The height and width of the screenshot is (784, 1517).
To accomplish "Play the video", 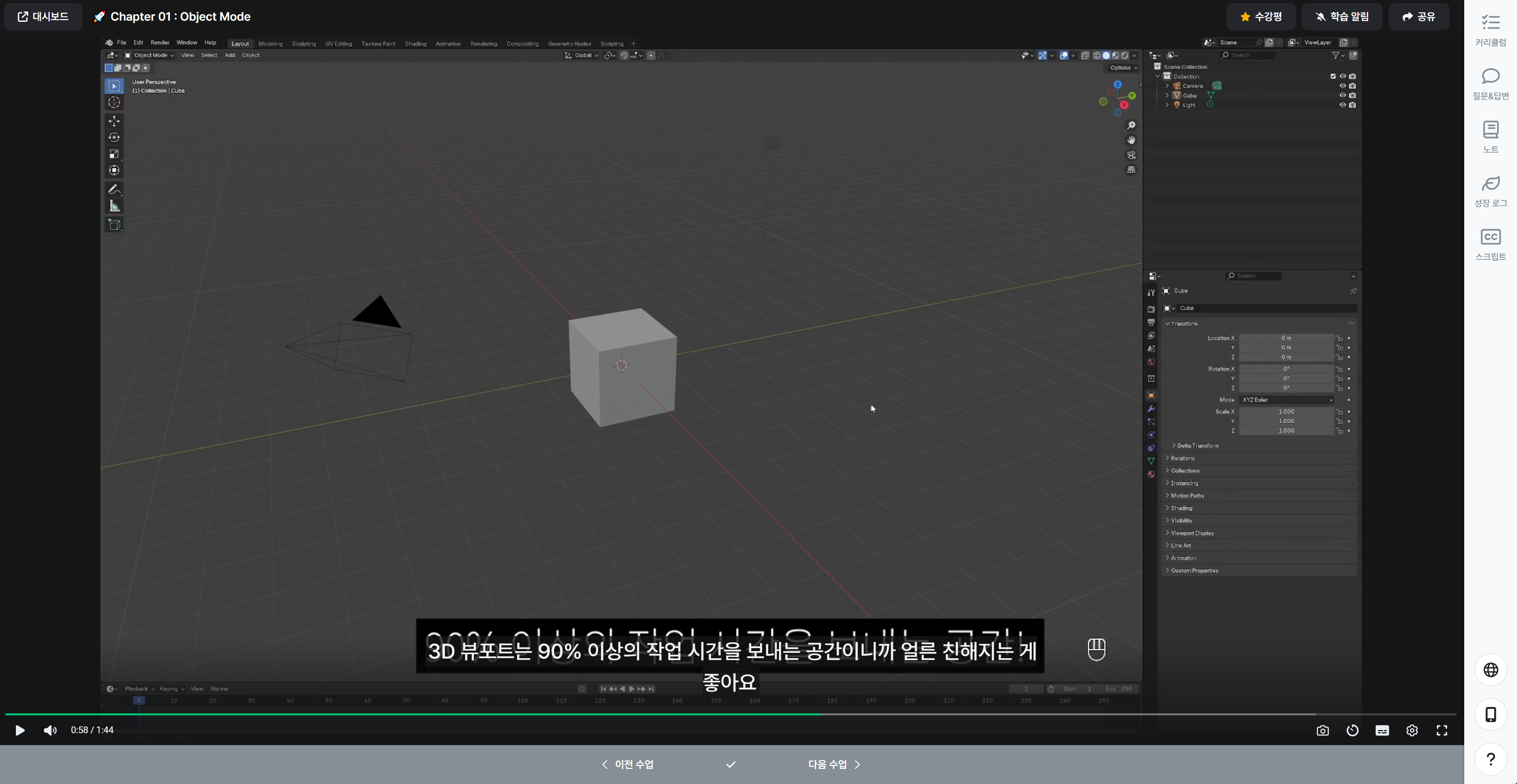I will [19, 730].
